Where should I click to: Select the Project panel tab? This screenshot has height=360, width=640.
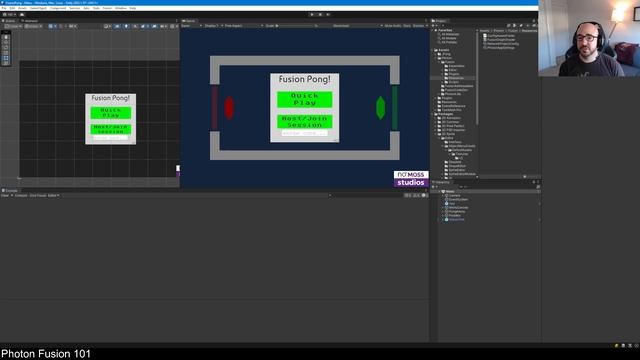pos(439,21)
